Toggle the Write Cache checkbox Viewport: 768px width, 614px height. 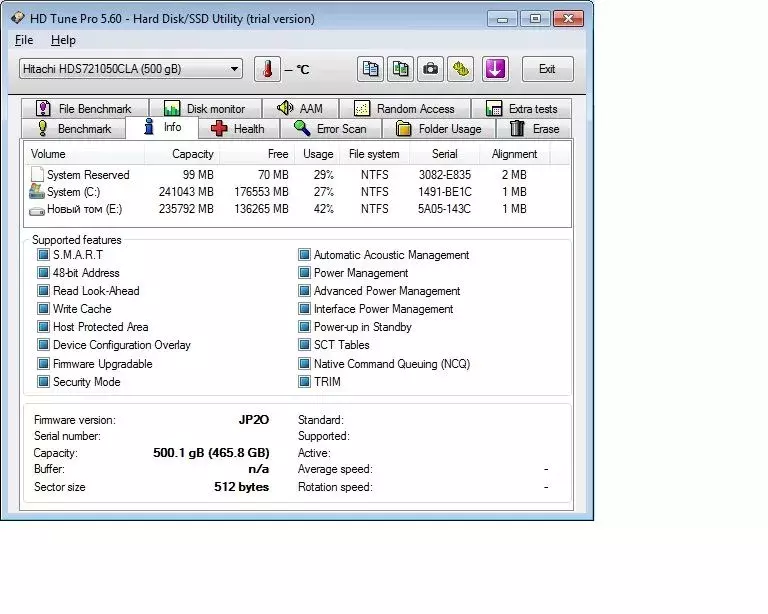44,309
